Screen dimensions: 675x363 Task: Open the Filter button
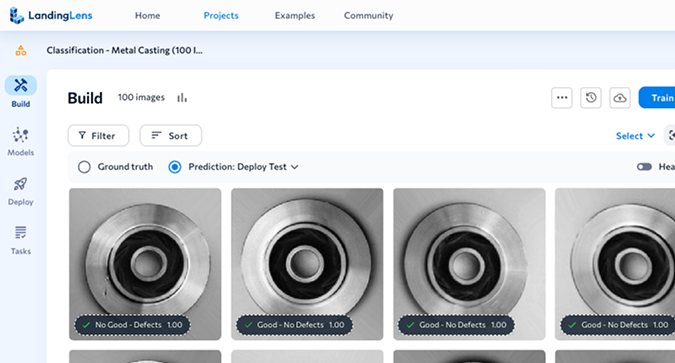coord(98,136)
